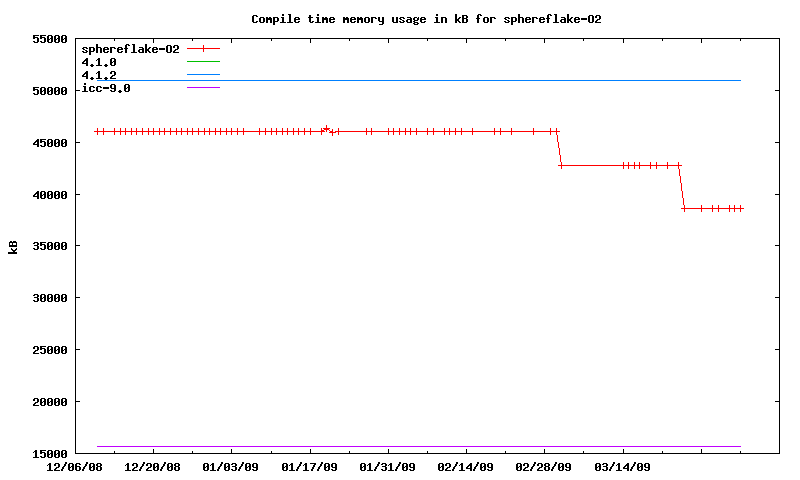Image resolution: width=800 pixels, height=480 pixels.
Task: Click the first red data point on the left
Action: 97,131
